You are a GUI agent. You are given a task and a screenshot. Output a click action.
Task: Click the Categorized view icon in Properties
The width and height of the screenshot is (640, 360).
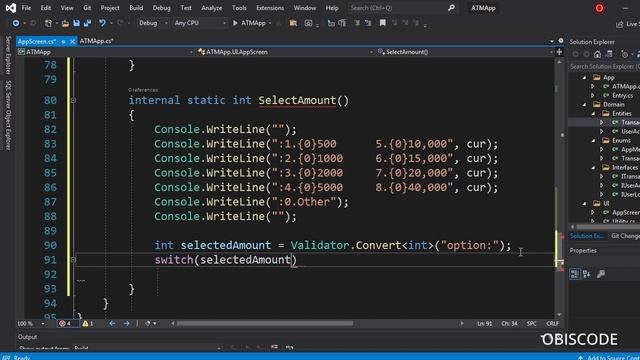point(575,274)
